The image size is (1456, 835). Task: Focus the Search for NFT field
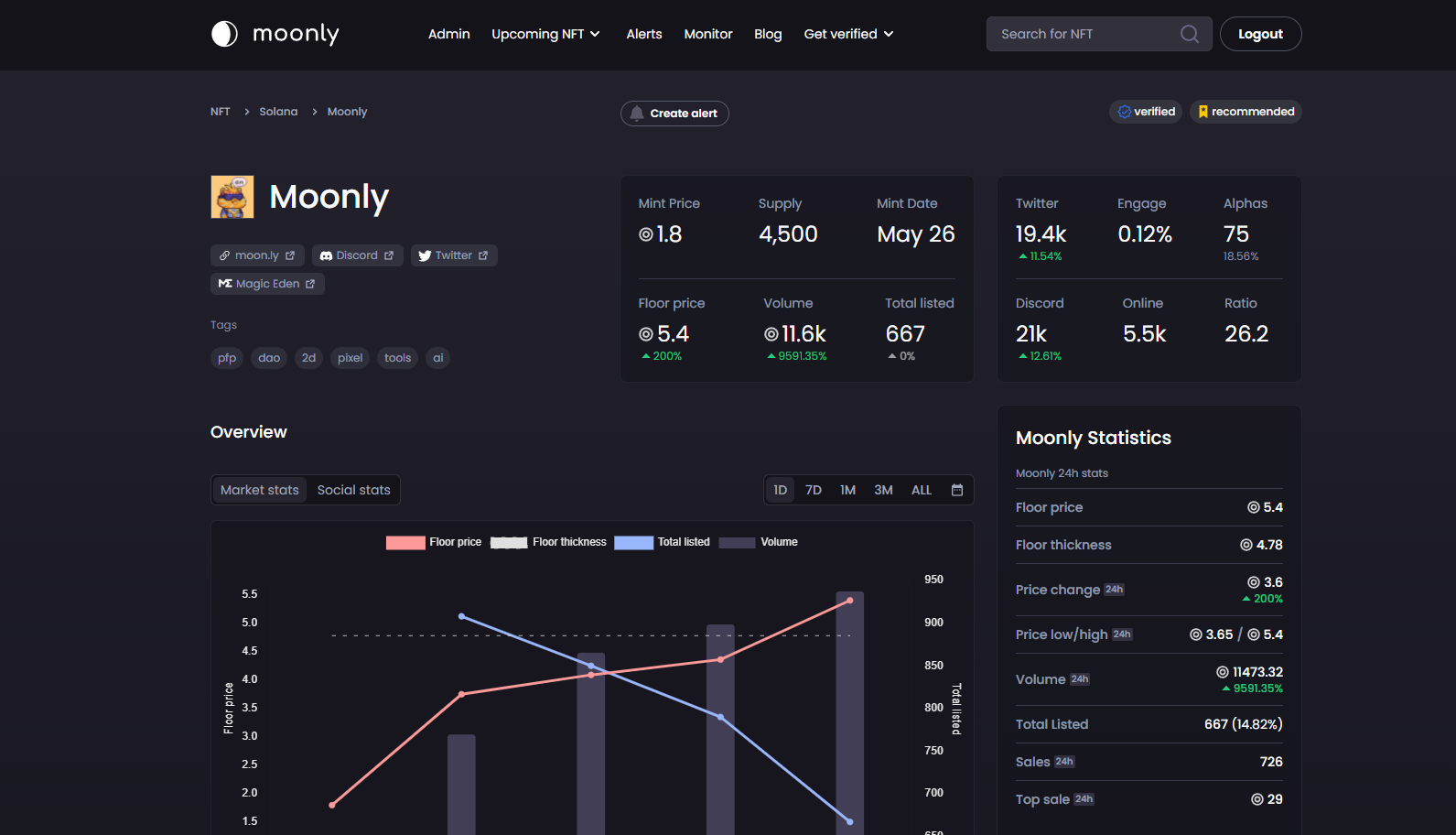pos(1099,34)
